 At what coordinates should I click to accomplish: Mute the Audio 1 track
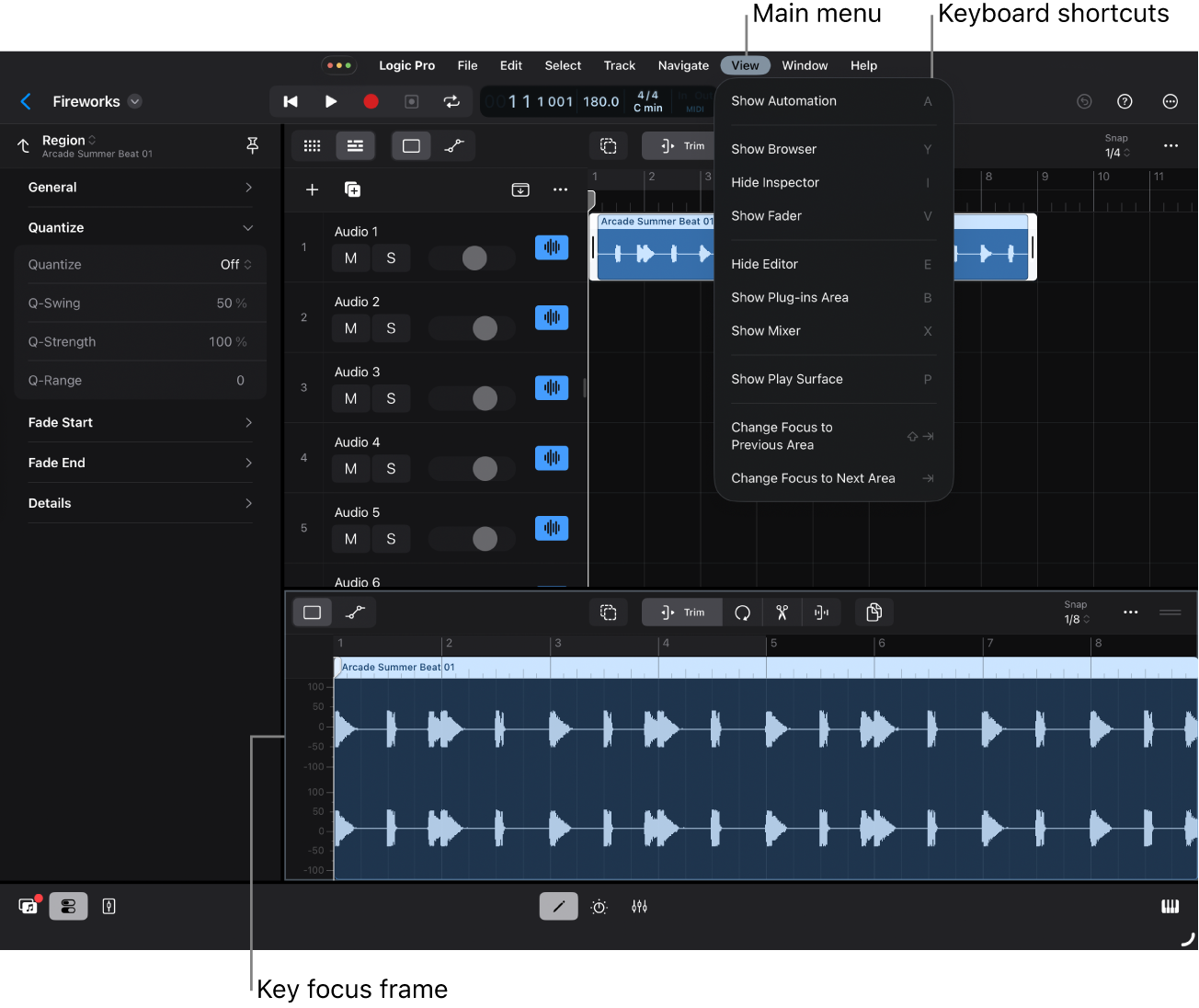click(x=350, y=258)
